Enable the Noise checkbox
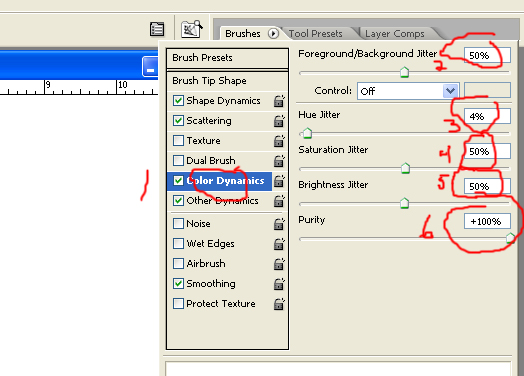524x376 pixels. pyautogui.click(x=178, y=223)
